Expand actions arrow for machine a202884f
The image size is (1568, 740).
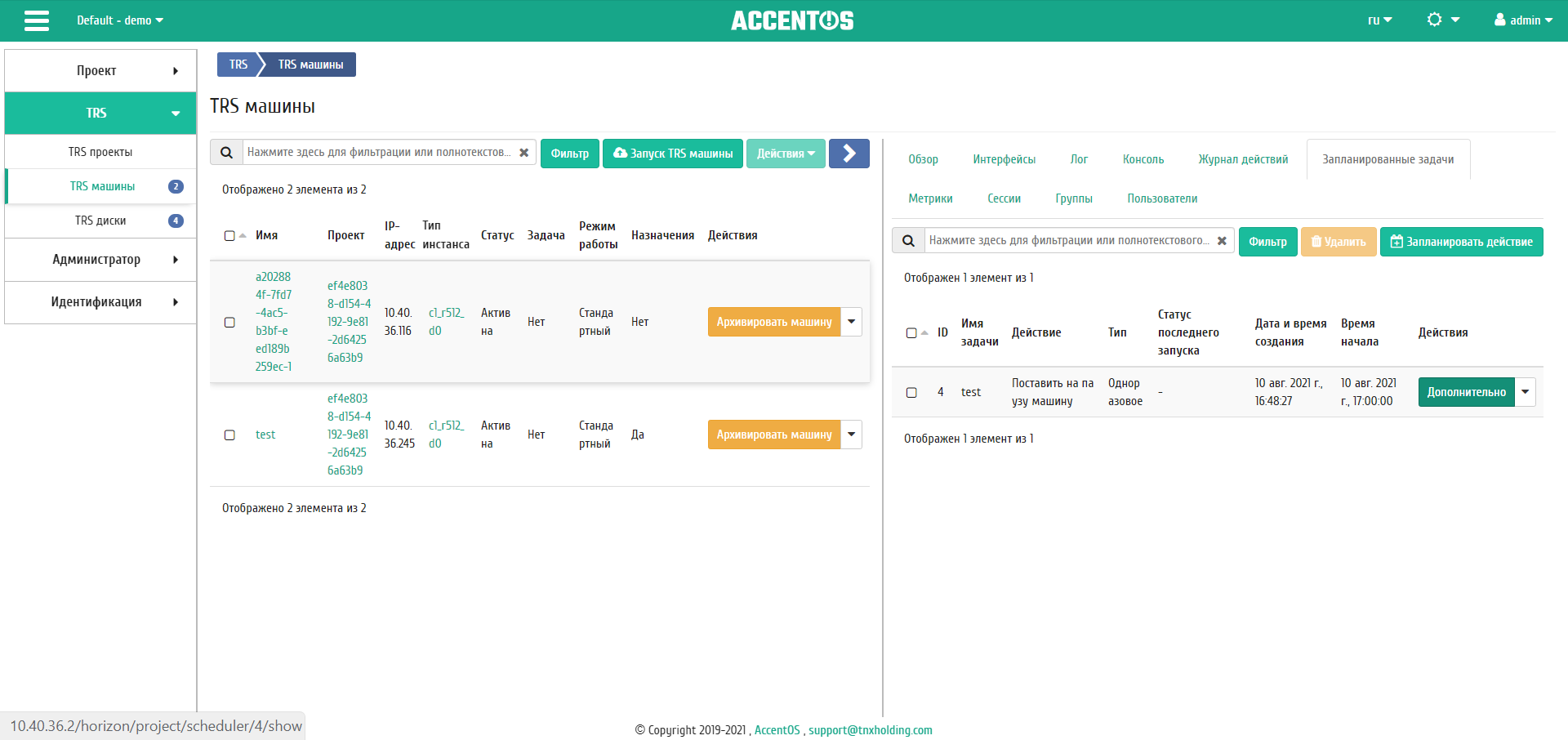coord(851,322)
